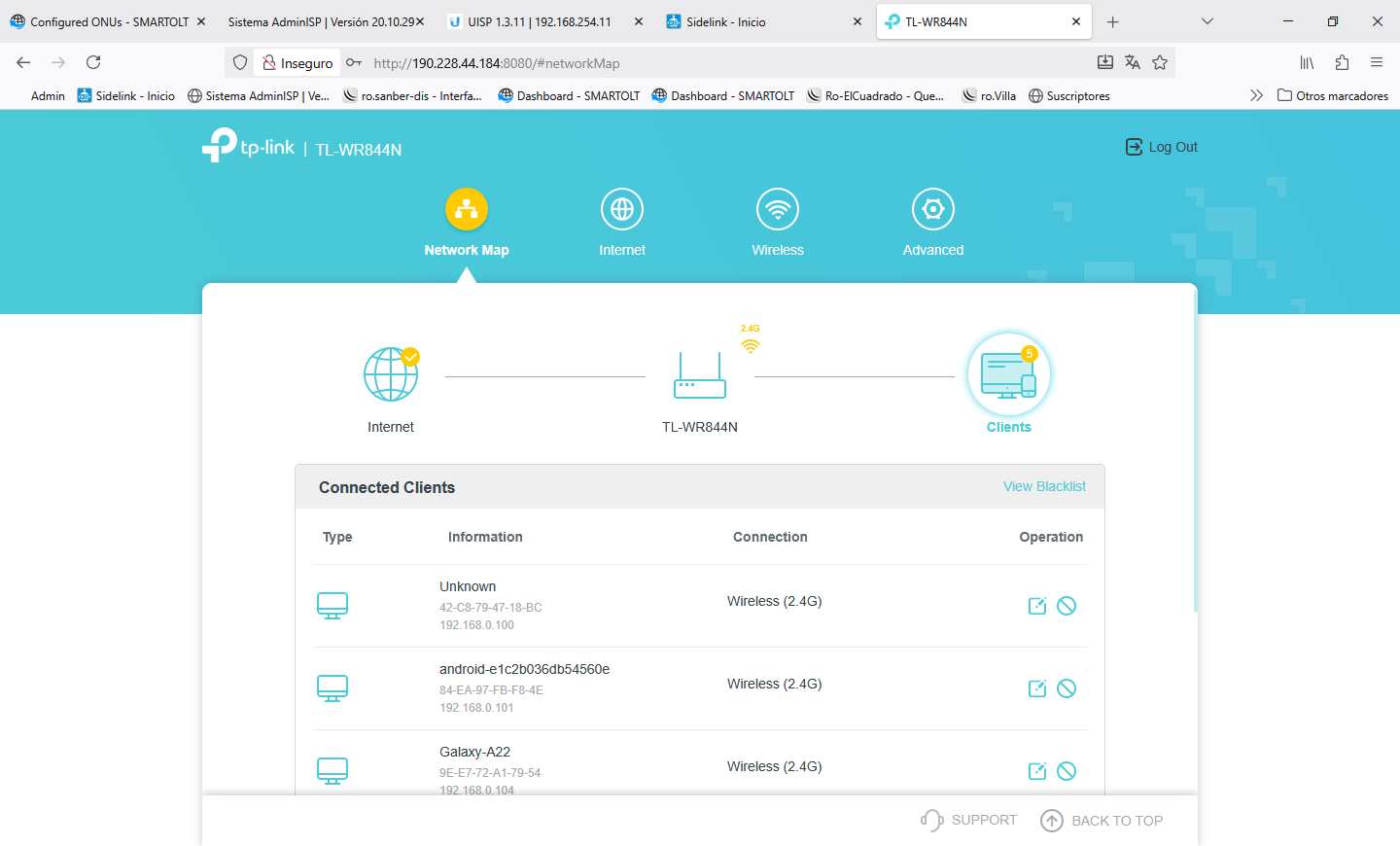The height and width of the screenshot is (846, 1400).
Task: Open the Otros marcadores bookmarks folder
Action: (x=1333, y=95)
